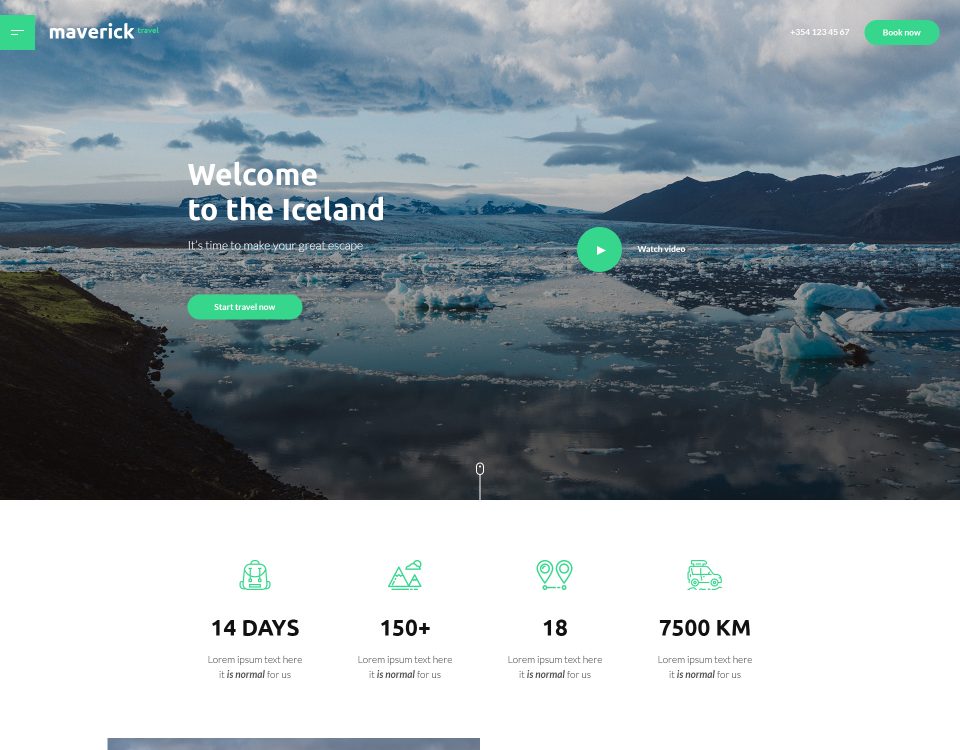Click the maverick travel logo
Viewport: 960px width, 750px height.
(x=103, y=31)
